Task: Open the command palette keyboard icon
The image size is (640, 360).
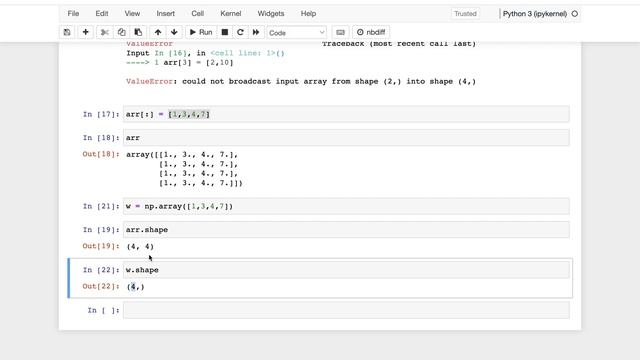Action: [x=340, y=32]
